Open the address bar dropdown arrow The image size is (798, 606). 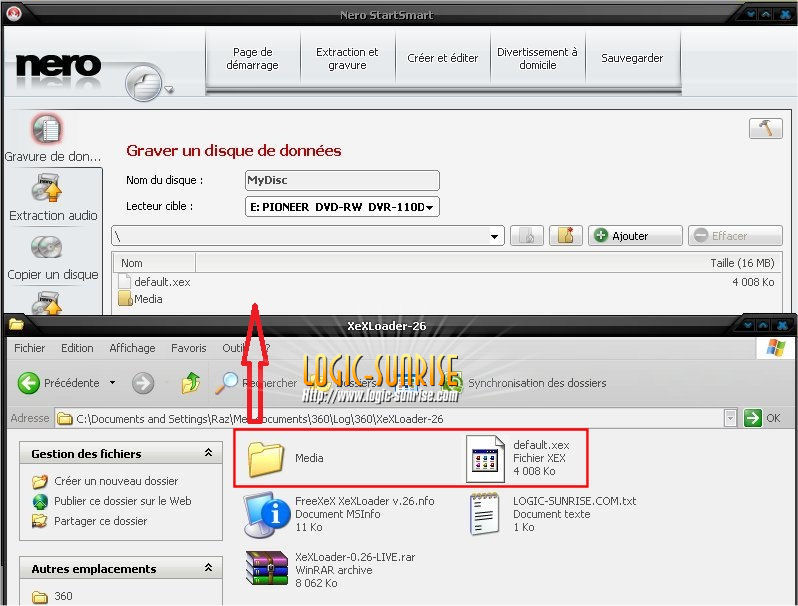(x=730, y=418)
